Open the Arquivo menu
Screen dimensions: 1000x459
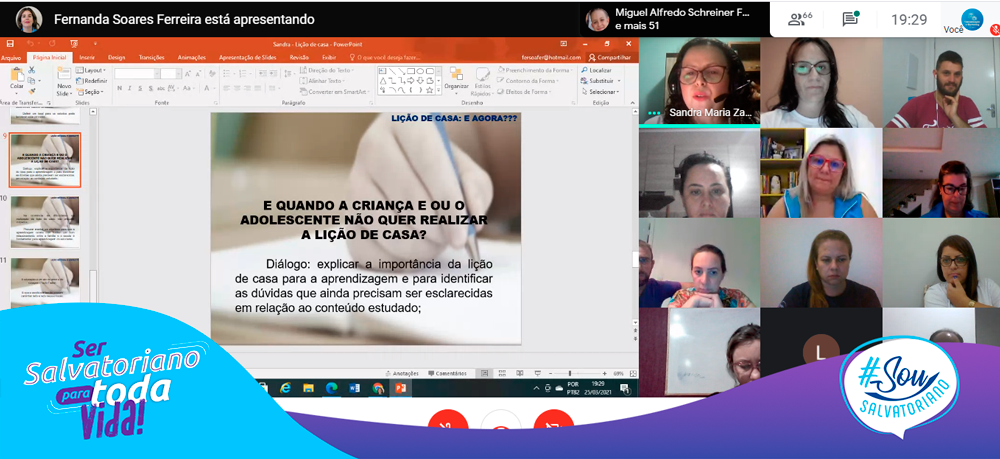point(11,57)
